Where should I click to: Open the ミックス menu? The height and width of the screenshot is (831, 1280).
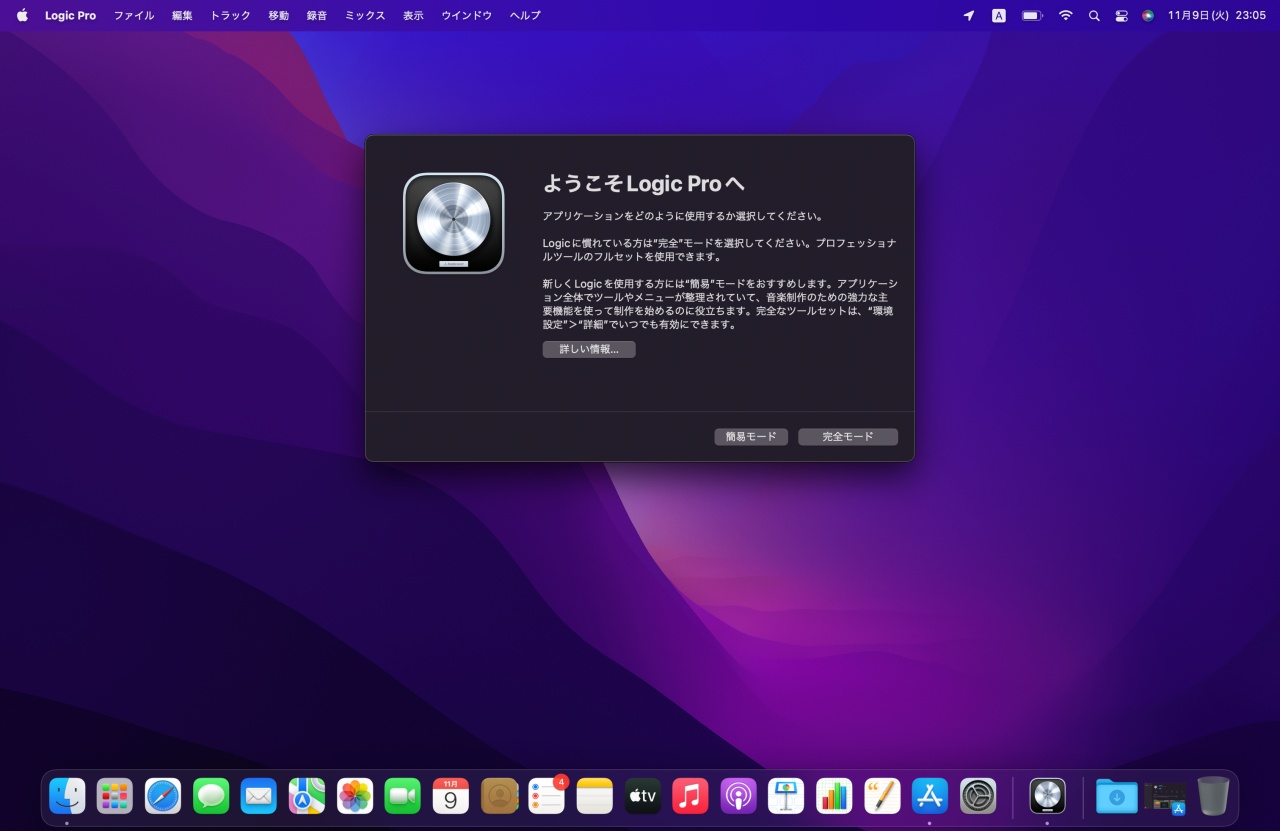(365, 15)
